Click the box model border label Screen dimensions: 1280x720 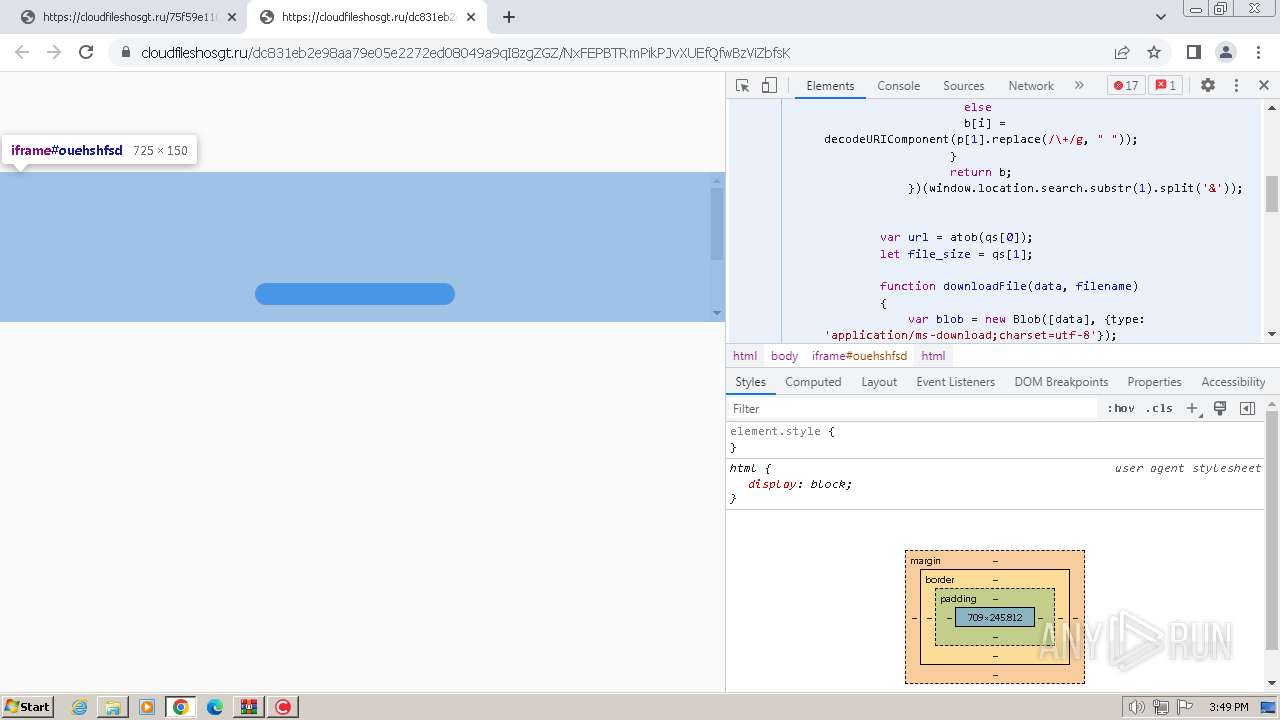click(940, 580)
